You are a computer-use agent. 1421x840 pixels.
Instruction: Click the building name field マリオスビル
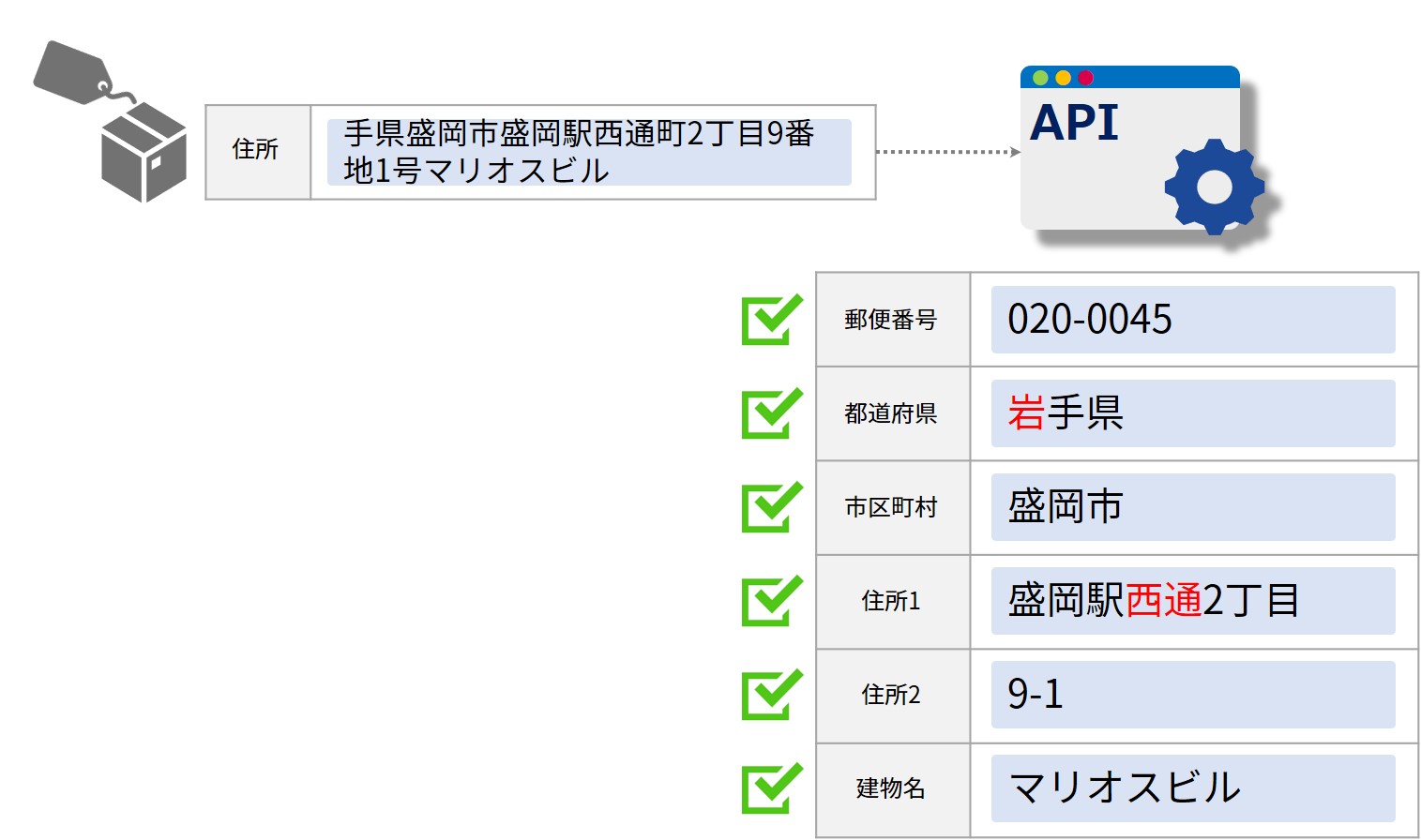(x=1193, y=788)
